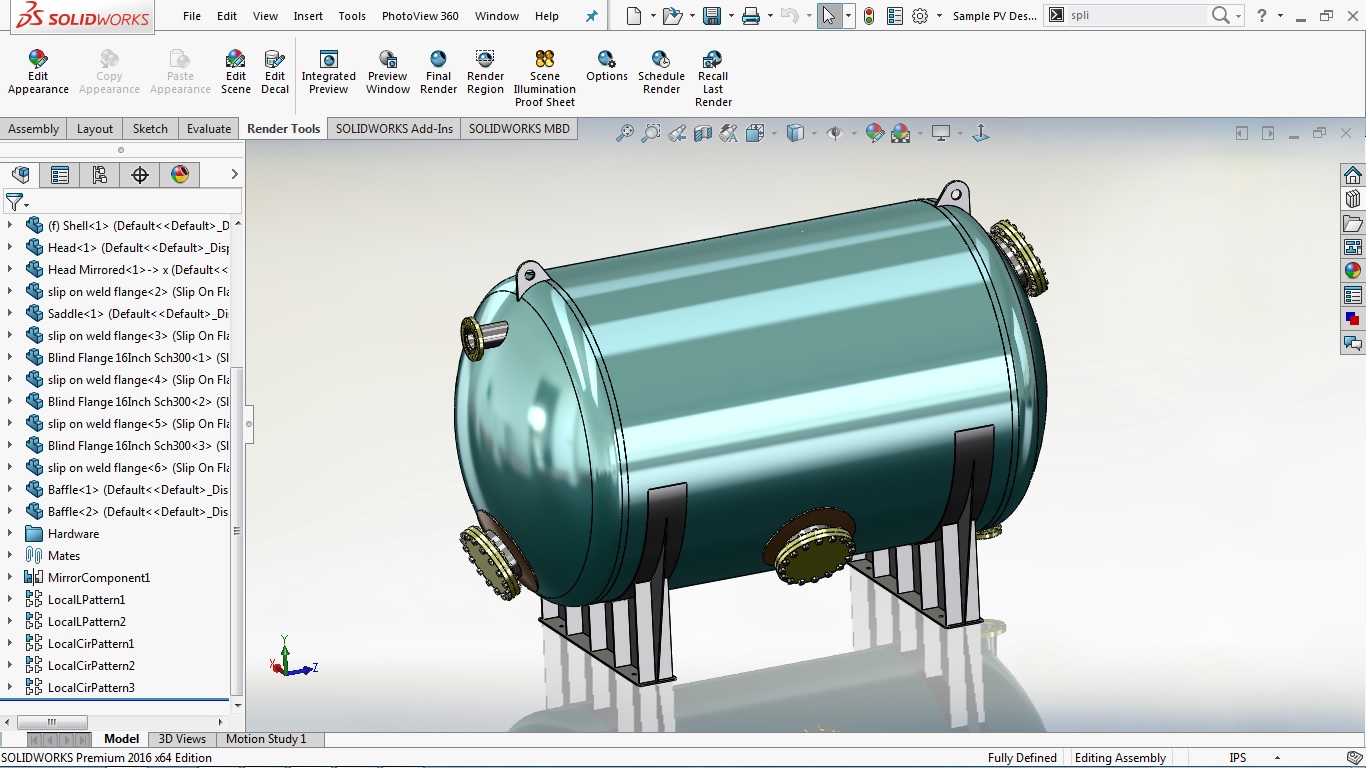Open the Edit Scene tool
Screen dimensions: 1366x768
pyautogui.click(x=236, y=72)
